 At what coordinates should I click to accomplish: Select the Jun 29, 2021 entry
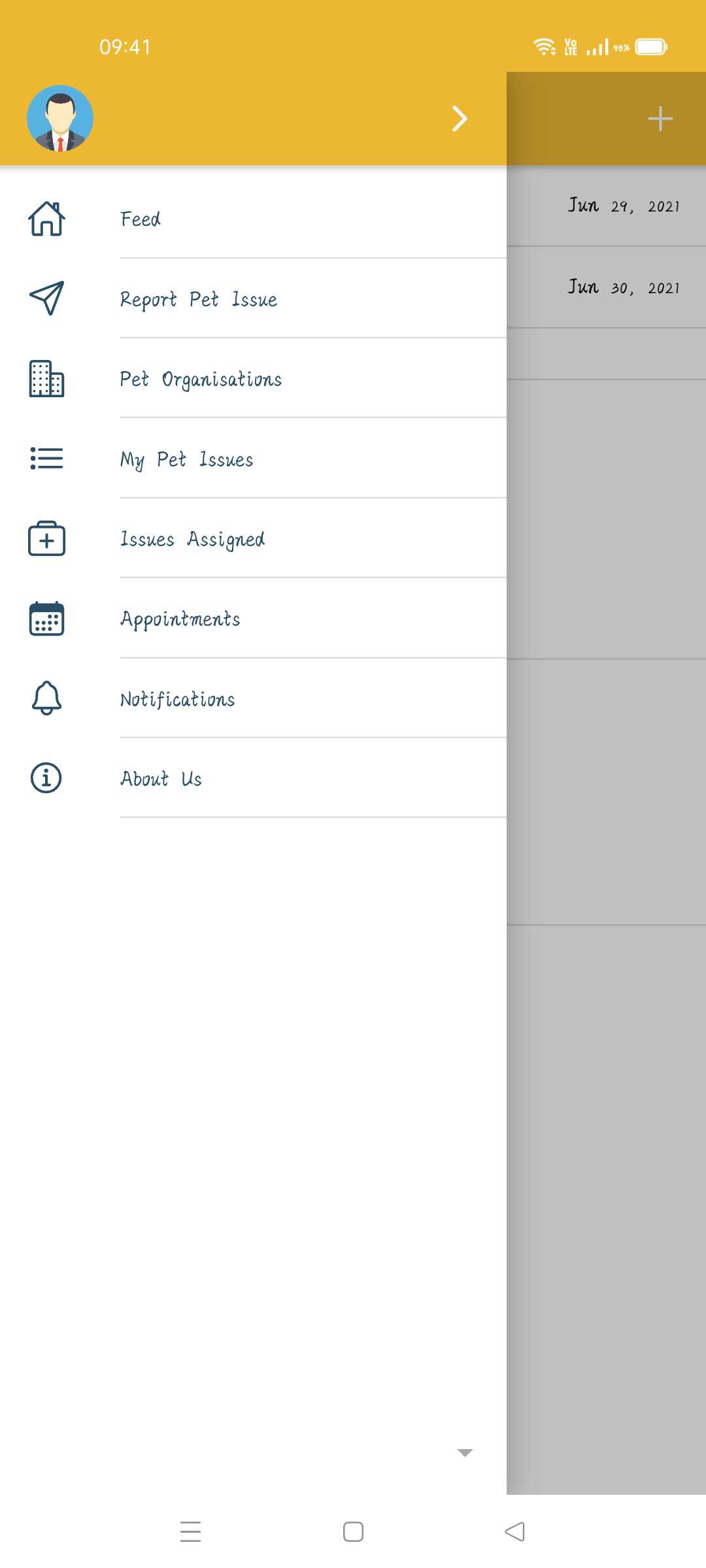pyautogui.click(x=623, y=206)
